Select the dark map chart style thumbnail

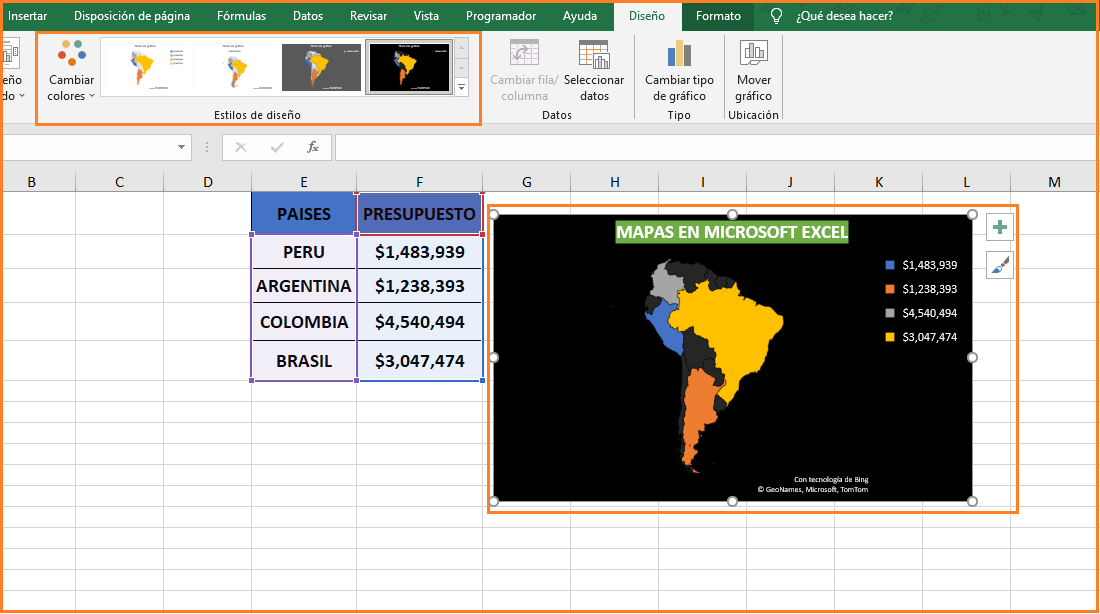[x=408, y=66]
